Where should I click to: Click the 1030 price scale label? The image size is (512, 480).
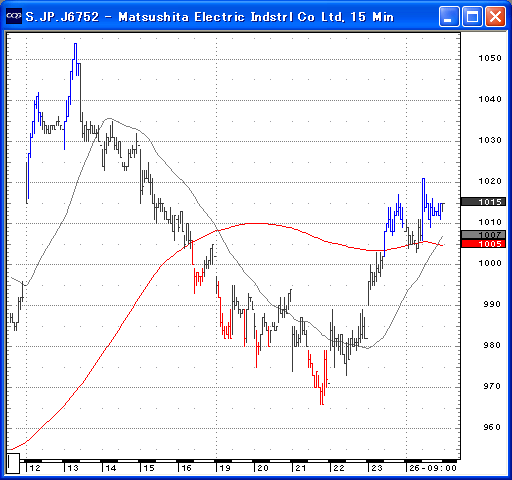pyautogui.click(x=490, y=140)
